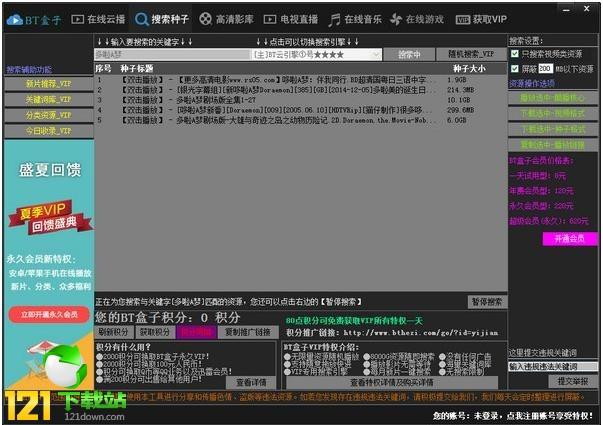Click the 序号 column header
The height and width of the screenshot is (425, 603).
[x=103, y=69]
